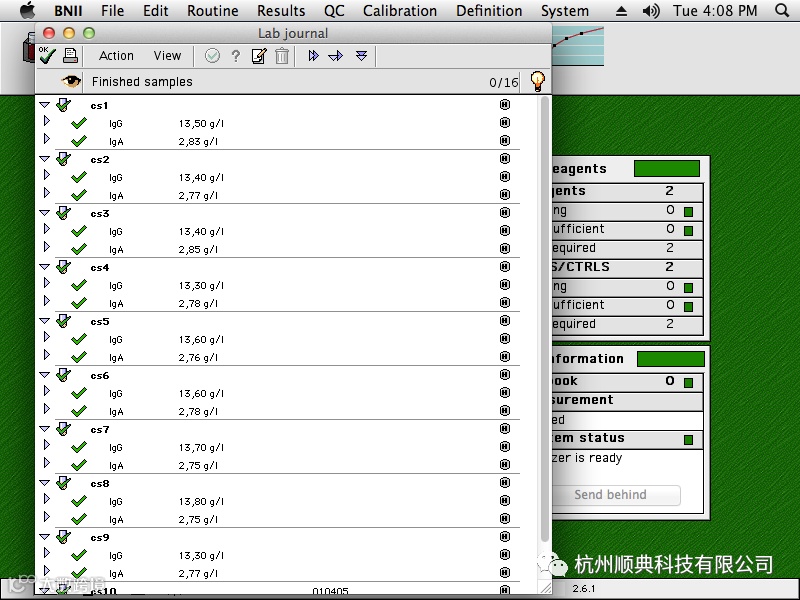This screenshot has height=600, width=800.
Task: Click the status icon on cs9 row
Action: click(505, 536)
